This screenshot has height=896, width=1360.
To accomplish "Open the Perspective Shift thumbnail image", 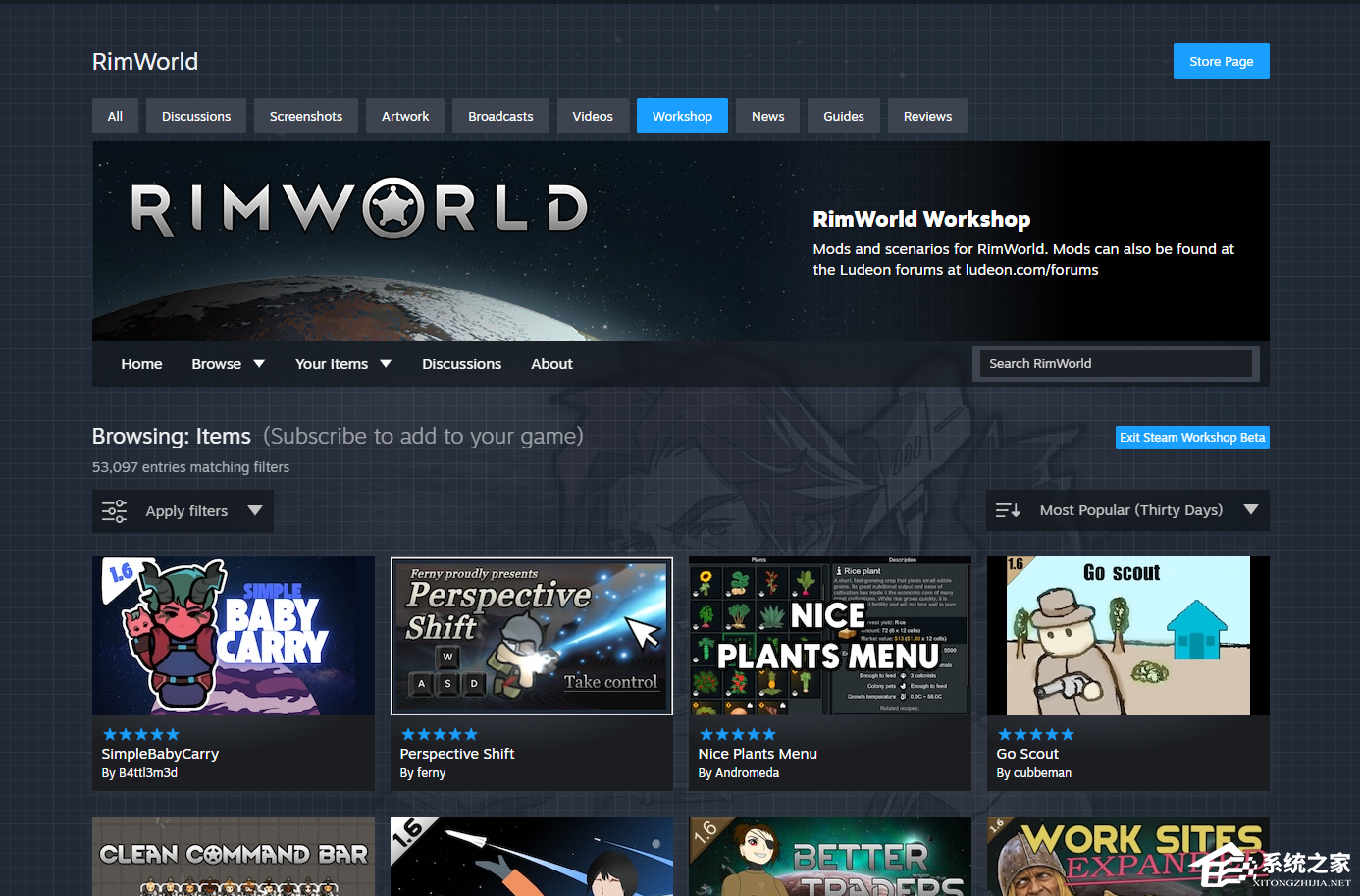I will [532, 636].
